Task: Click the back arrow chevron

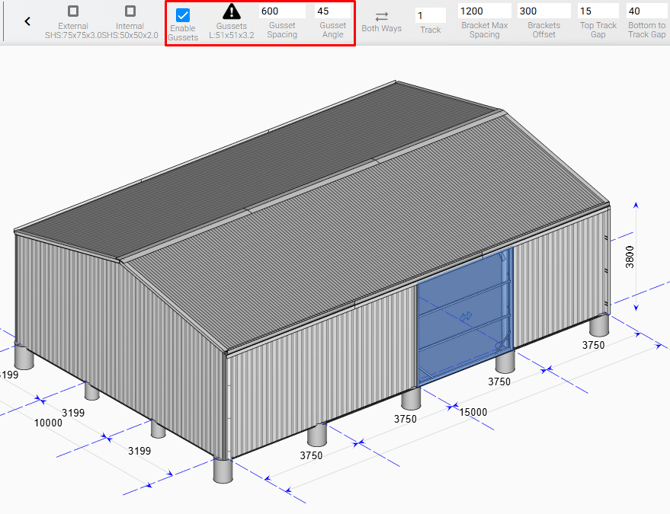Action: point(27,21)
